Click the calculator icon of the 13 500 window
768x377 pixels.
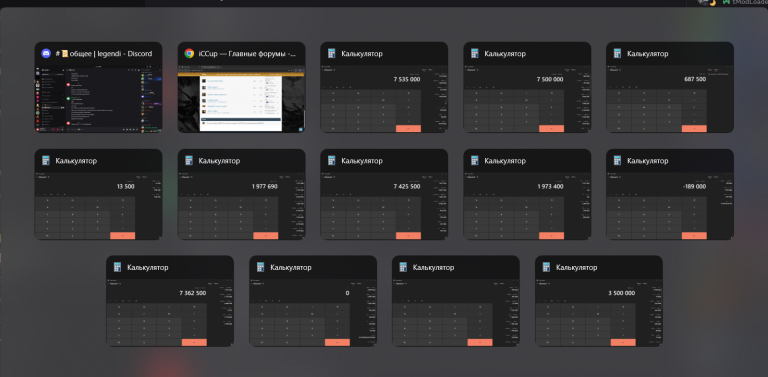(46, 161)
